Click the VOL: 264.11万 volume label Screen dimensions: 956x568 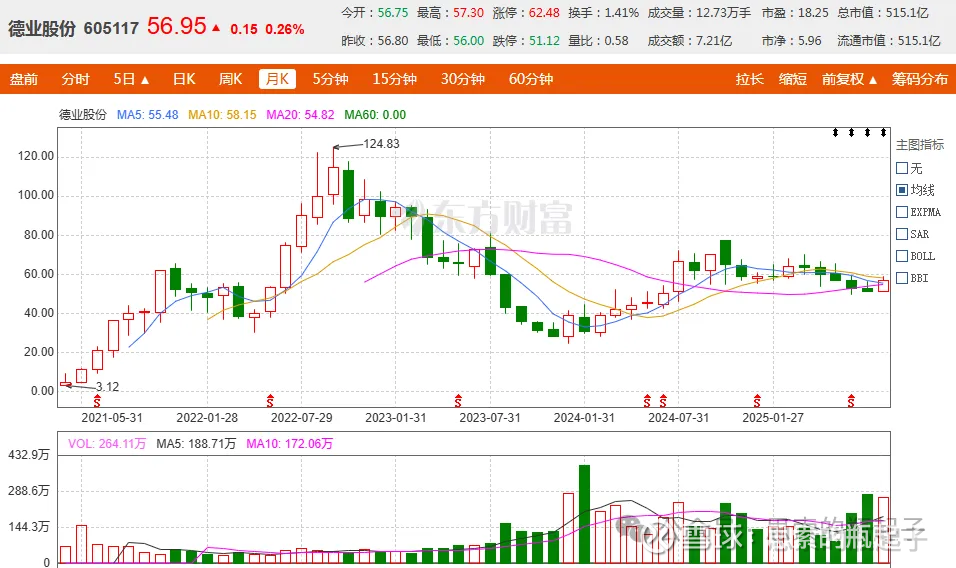pyautogui.click(x=107, y=444)
